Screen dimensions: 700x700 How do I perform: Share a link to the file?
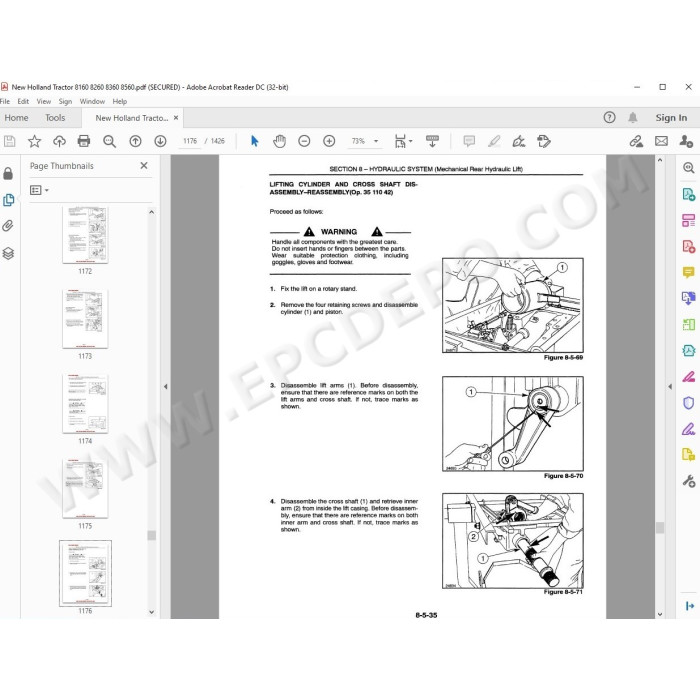pyautogui.click(x=636, y=142)
